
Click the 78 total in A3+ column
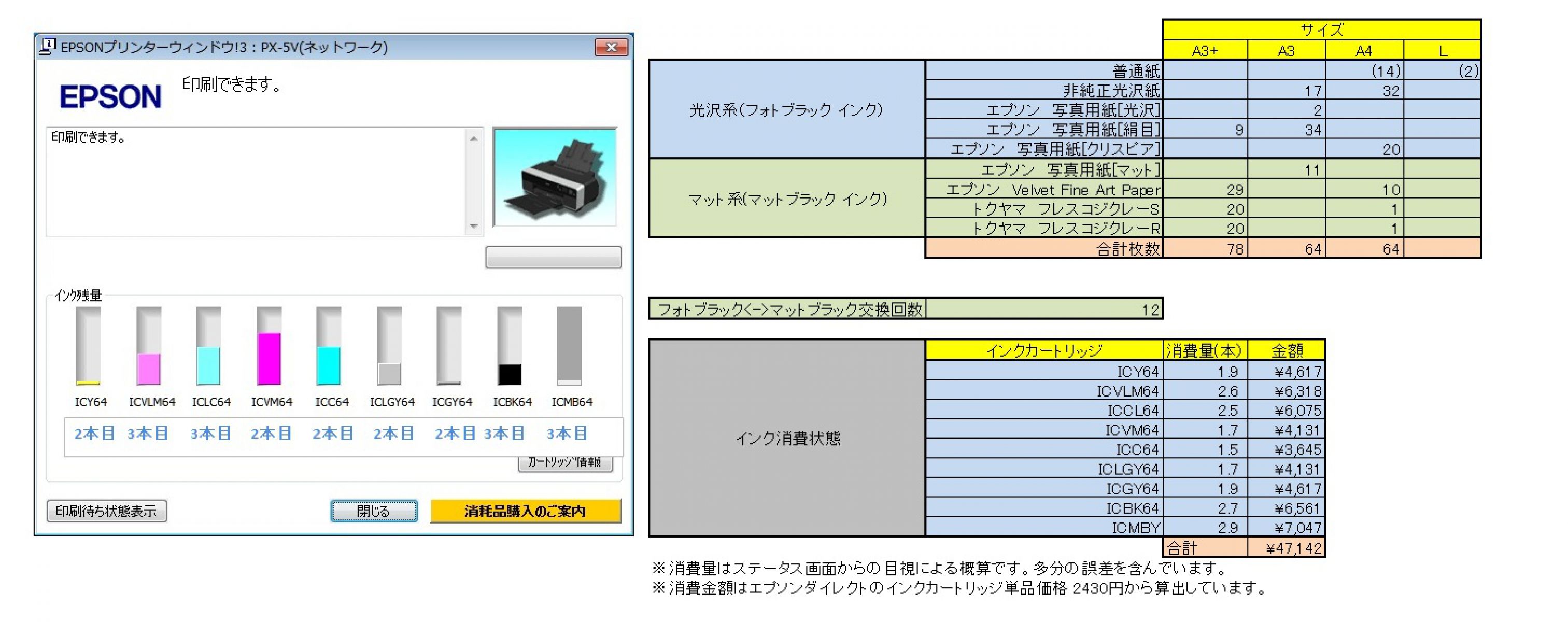click(1205, 248)
